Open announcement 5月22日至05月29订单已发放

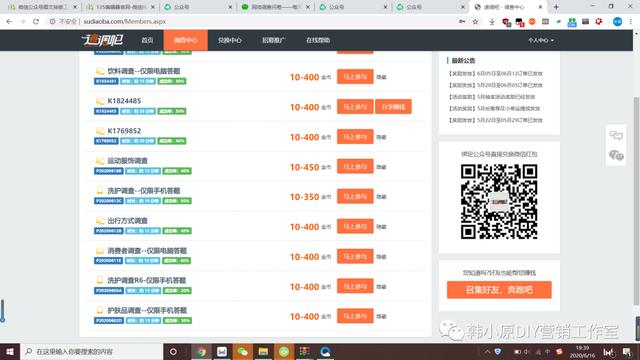(x=496, y=120)
